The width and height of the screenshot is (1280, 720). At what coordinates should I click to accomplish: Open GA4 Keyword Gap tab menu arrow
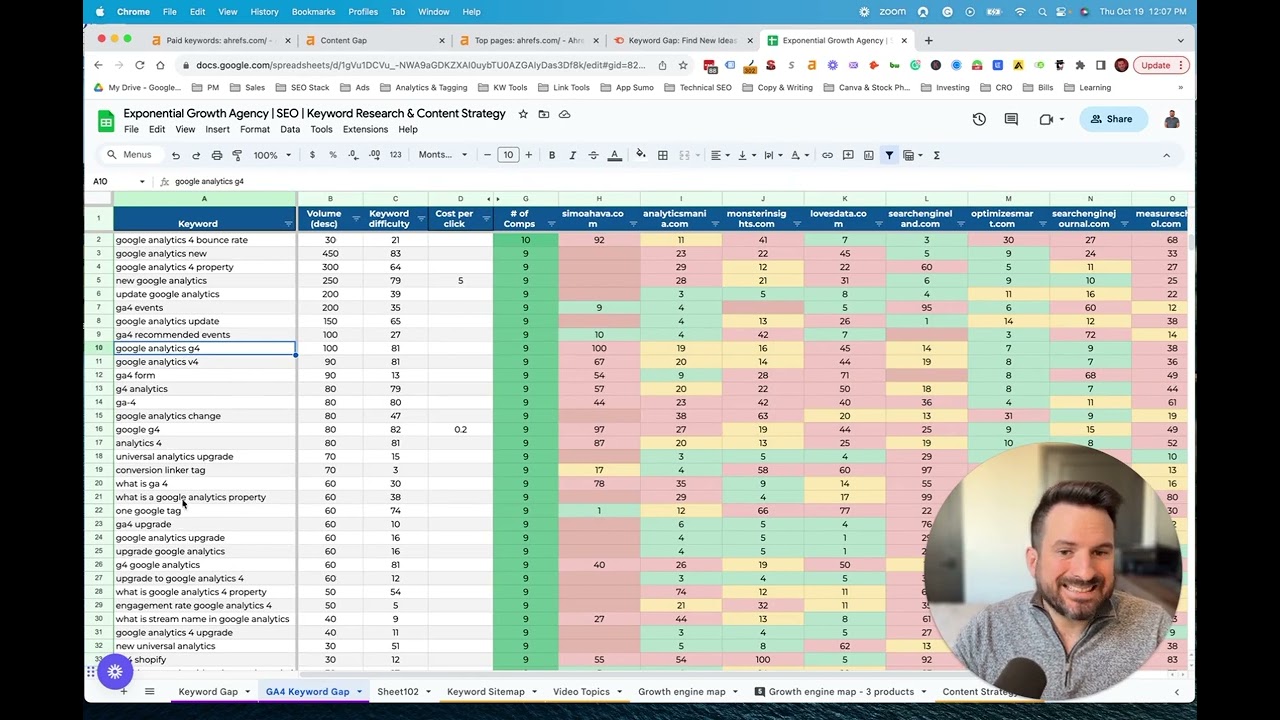point(360,692)
